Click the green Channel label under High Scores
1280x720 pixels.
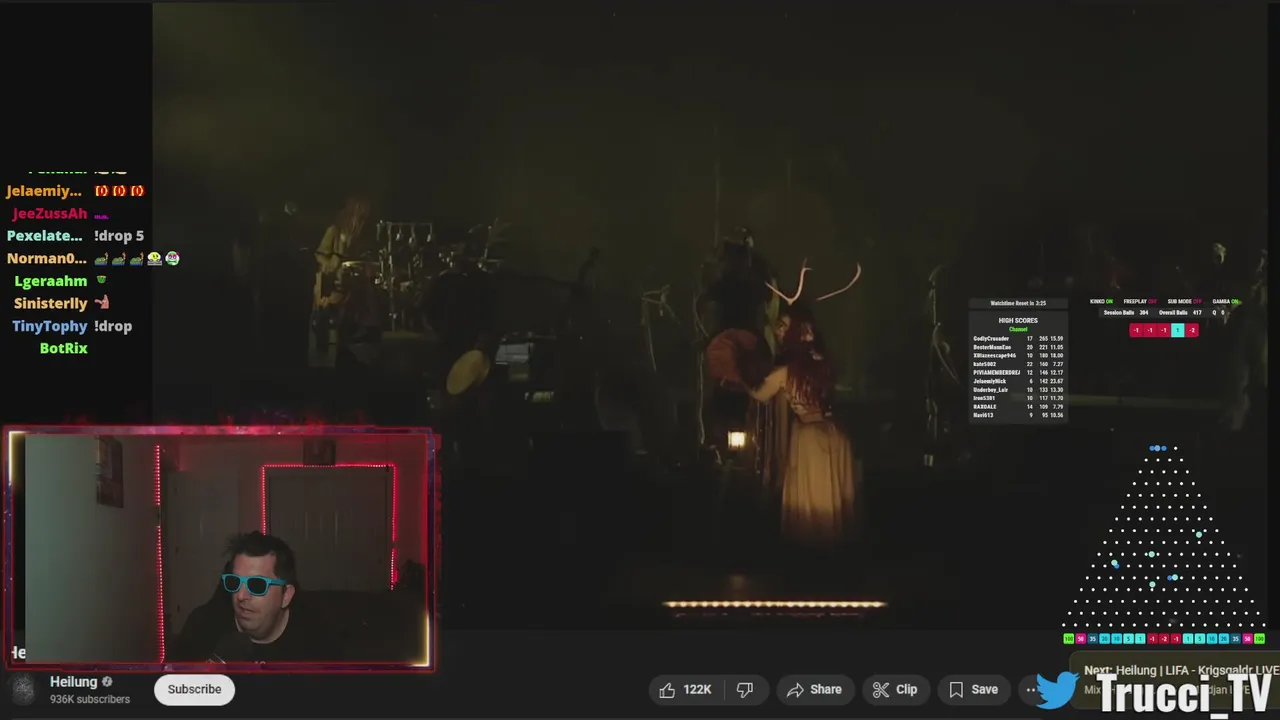pos(1018,329)
